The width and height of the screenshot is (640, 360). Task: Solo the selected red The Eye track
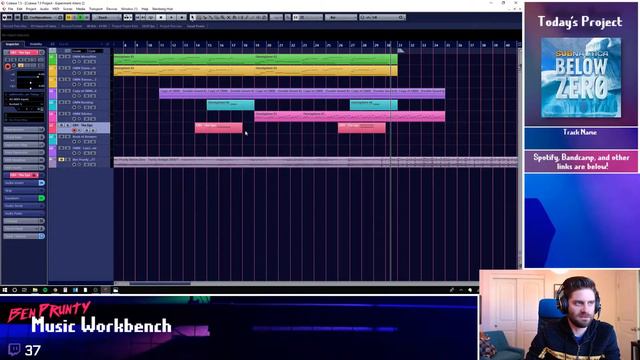tap(67, 125)
